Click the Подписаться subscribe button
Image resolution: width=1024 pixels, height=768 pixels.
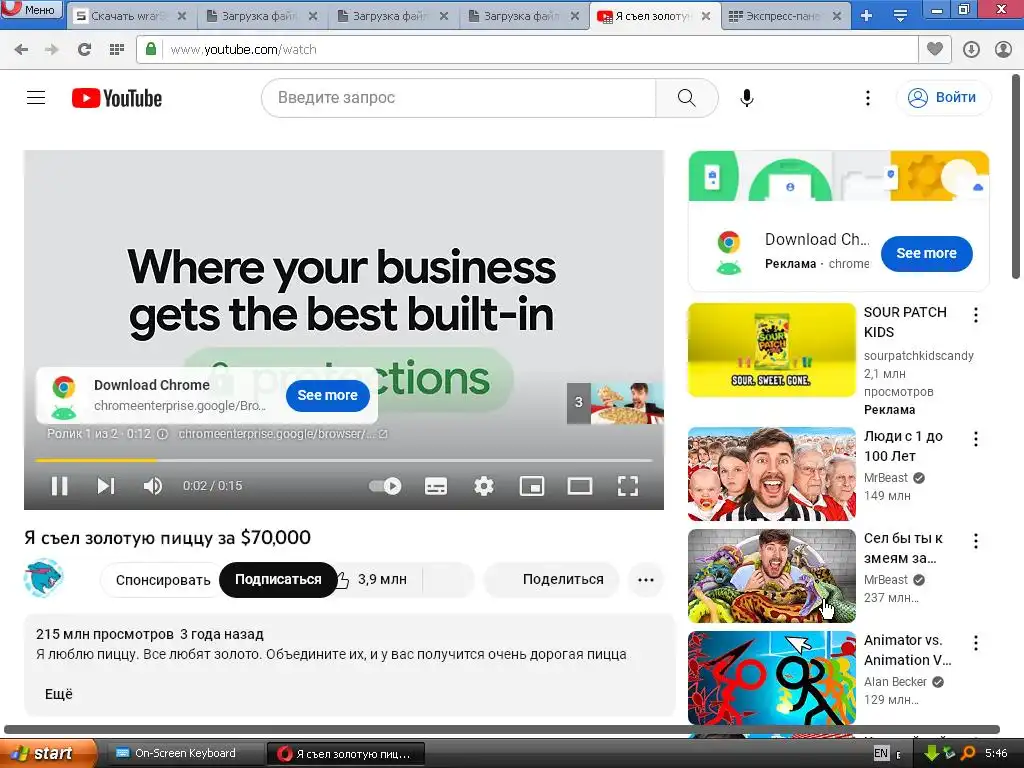[278, 580]
